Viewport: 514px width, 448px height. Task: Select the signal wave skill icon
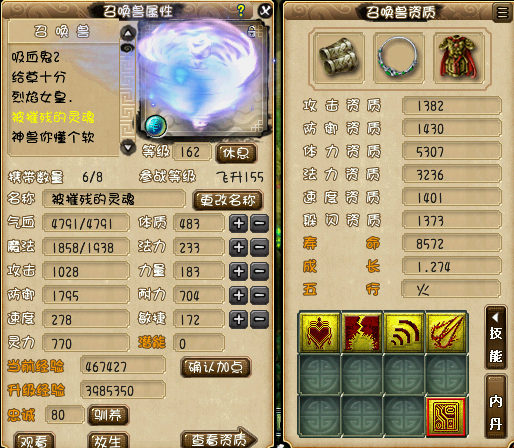(x=404, y=332)
